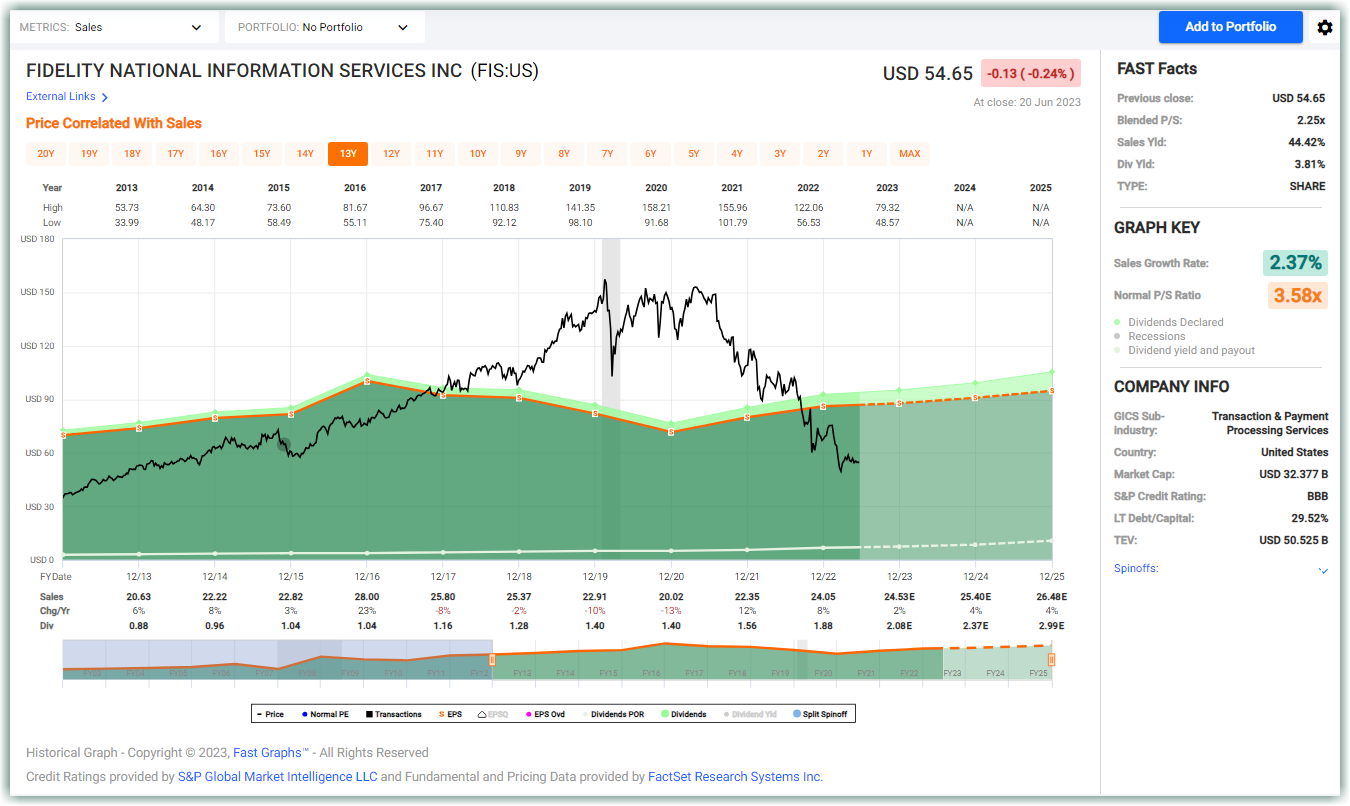The height and width of the screenshot is (806, 1350).
Task: Open the Fast Graphs copyright link
Action: [271, 753]
